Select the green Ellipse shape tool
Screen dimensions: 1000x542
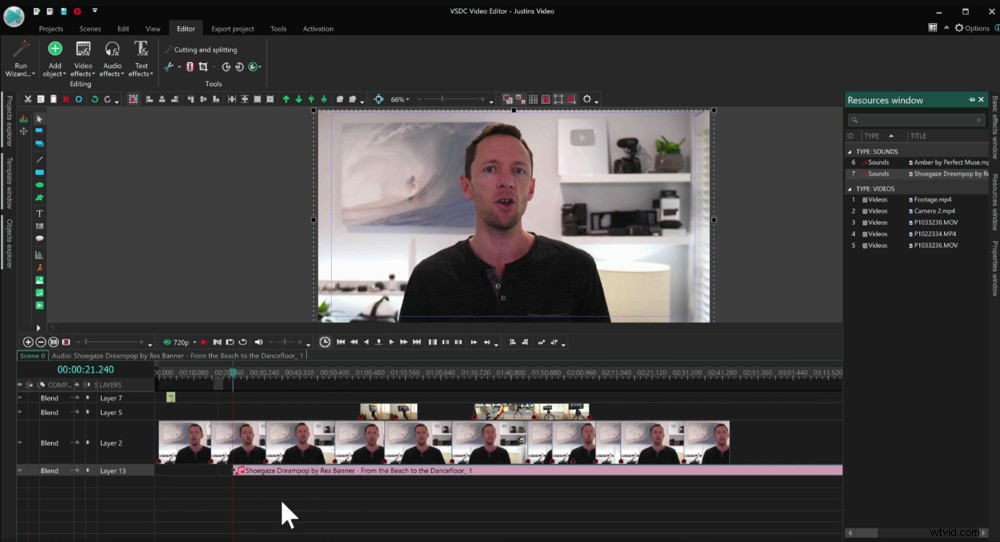click(x=39, y=185)
